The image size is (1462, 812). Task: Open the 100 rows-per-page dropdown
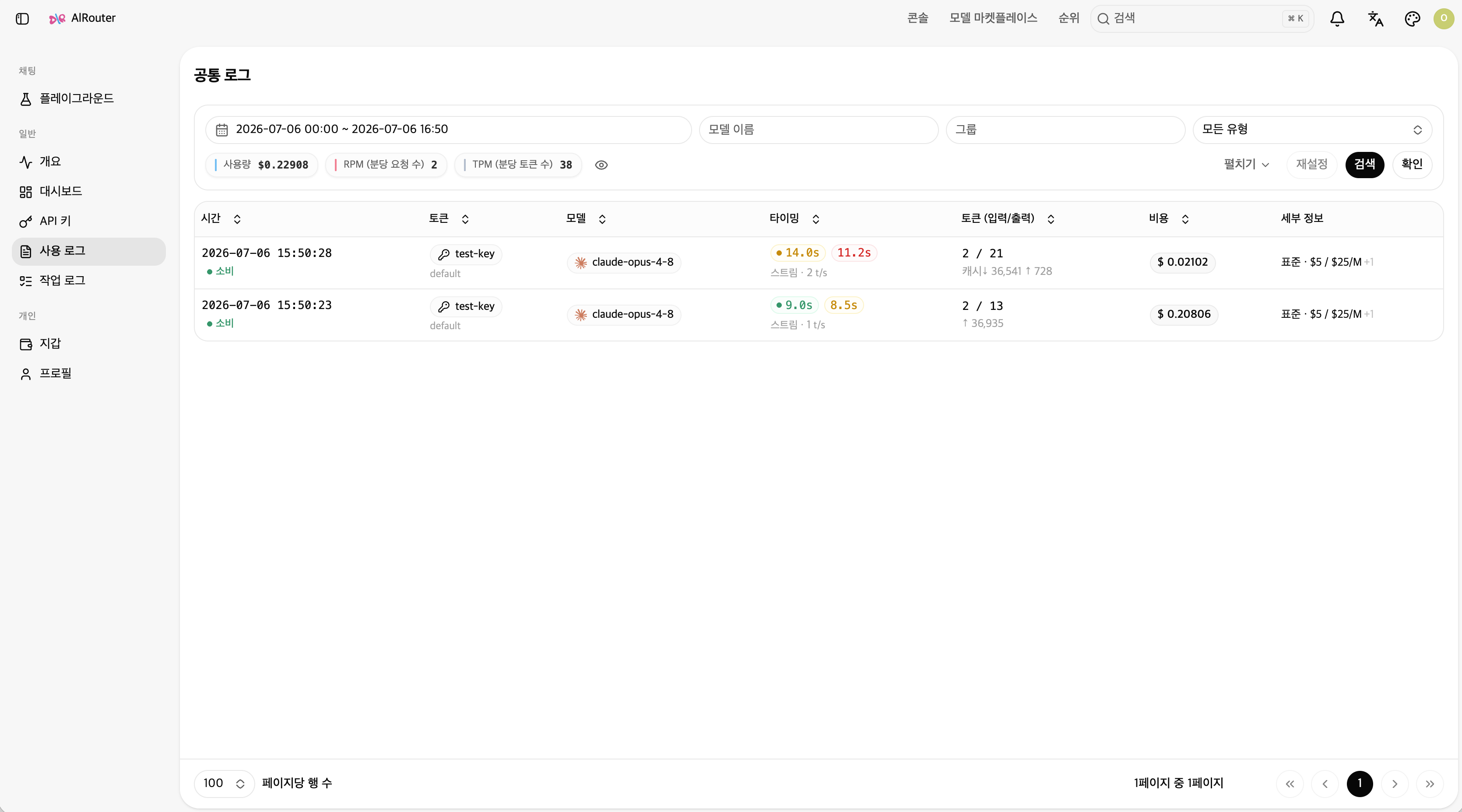(x=224, y=784)
